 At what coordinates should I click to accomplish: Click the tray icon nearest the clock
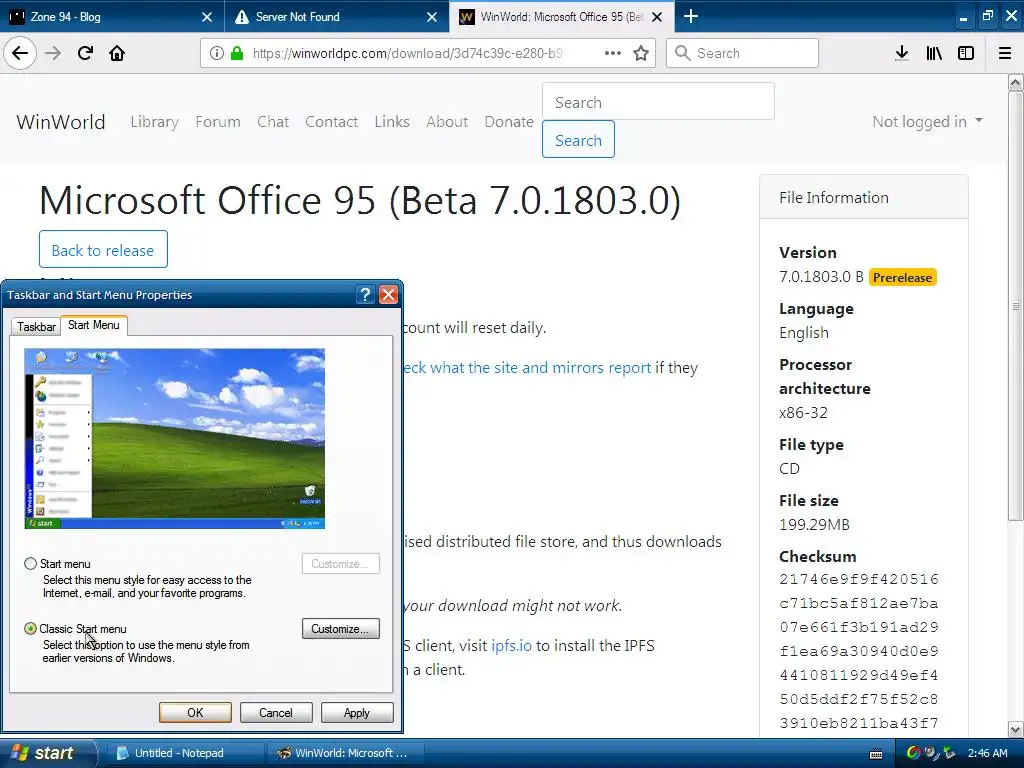click(950, 753)
